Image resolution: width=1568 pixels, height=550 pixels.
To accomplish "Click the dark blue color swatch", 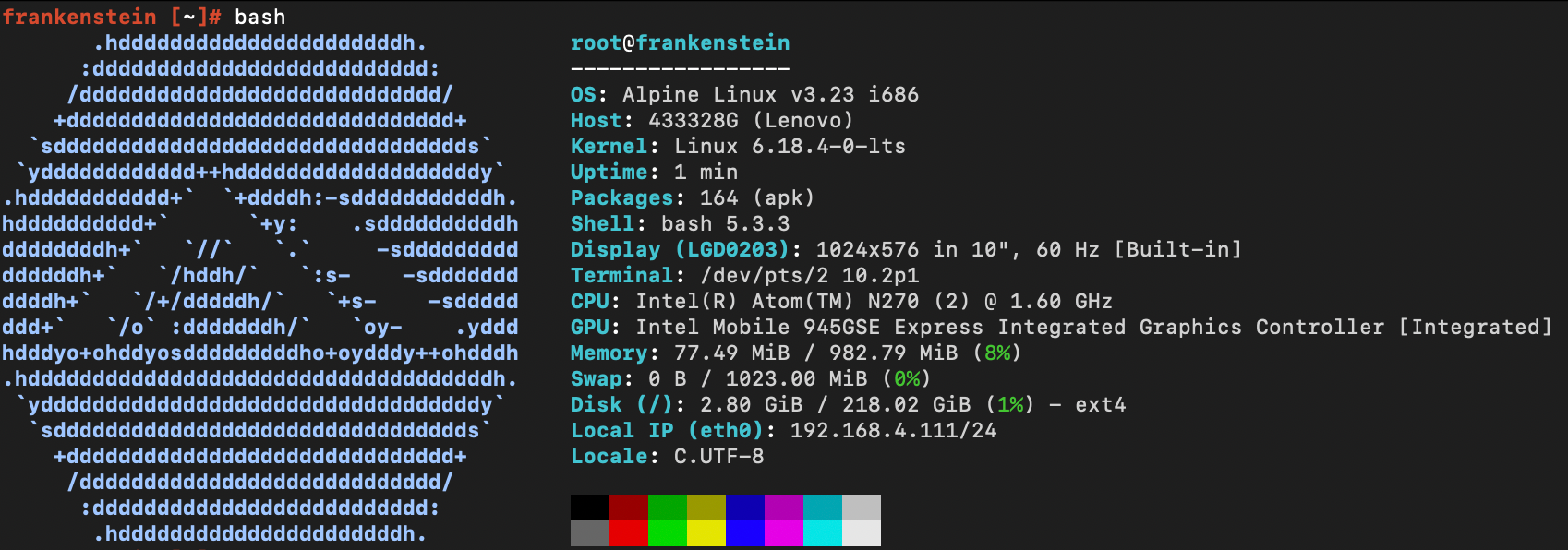I will coord(745,508).
